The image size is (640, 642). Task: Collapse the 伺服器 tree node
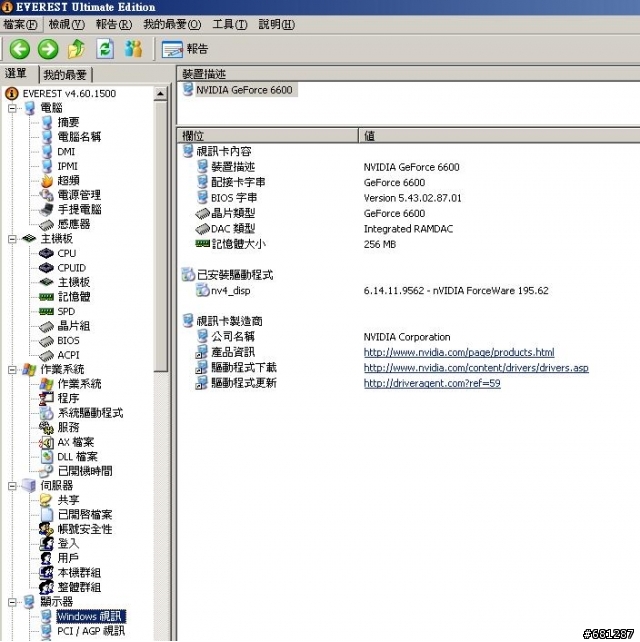(x=12, y=486)
